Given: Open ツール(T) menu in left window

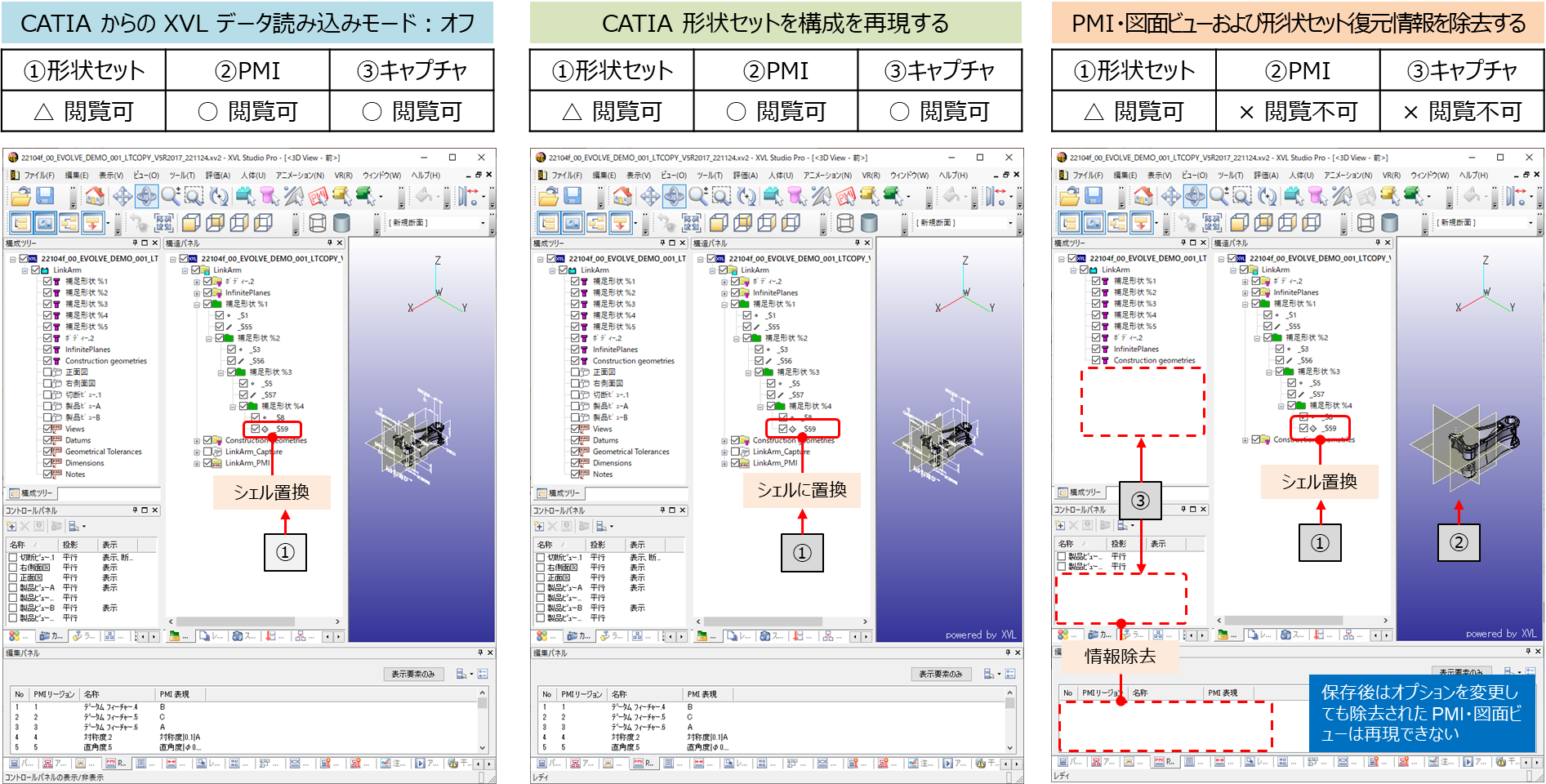Looking at the screenshot, I should [x=182, y=176].
